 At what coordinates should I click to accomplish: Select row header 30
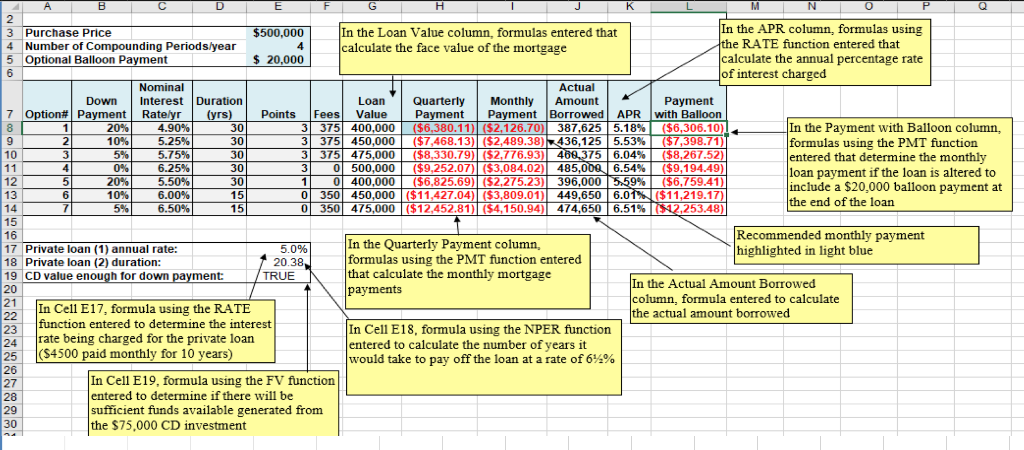point(11,423)
